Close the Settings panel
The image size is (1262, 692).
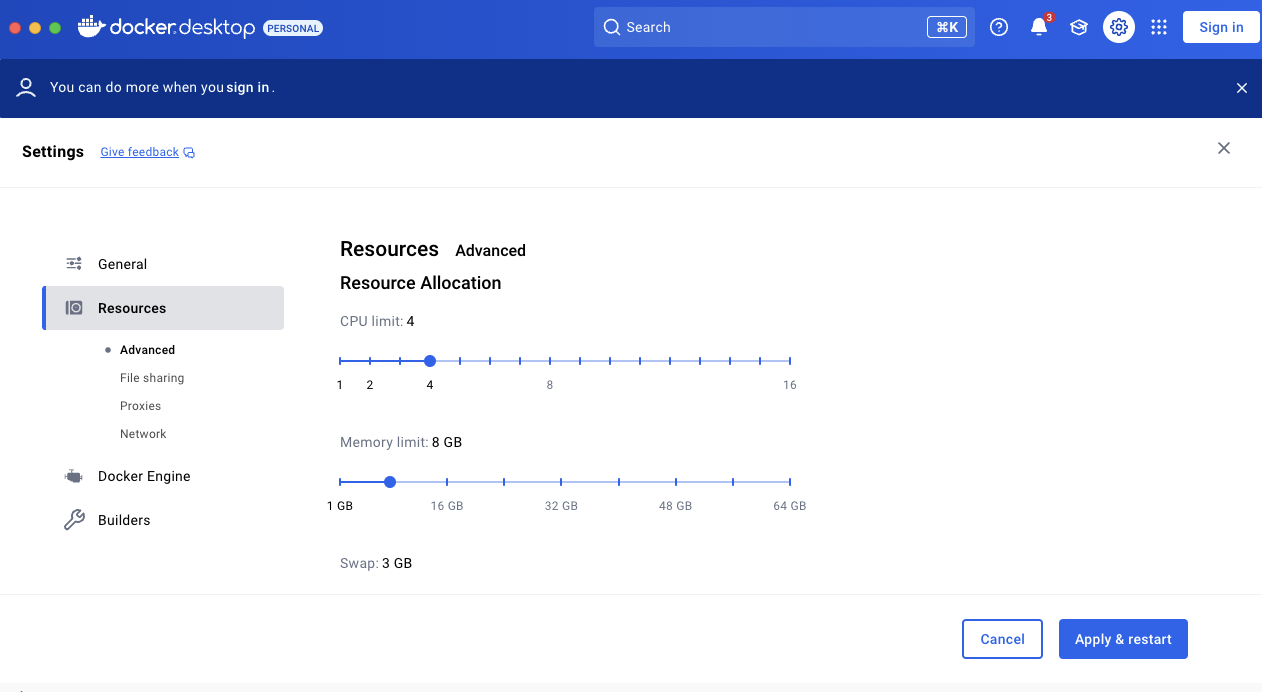pos(1223,148)
